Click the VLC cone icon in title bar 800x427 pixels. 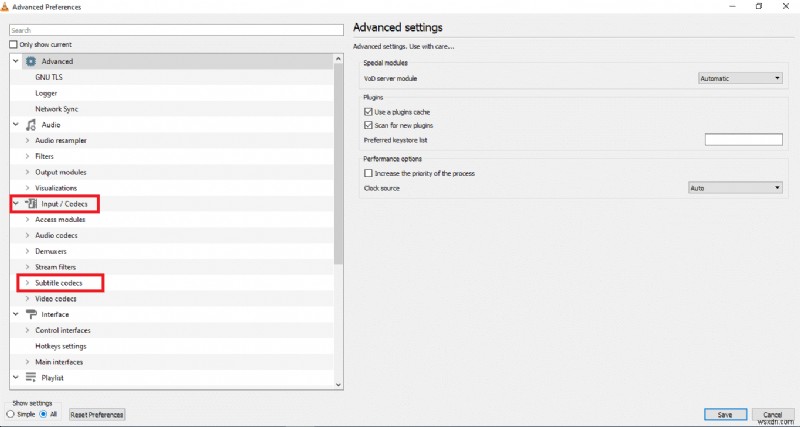5,7
